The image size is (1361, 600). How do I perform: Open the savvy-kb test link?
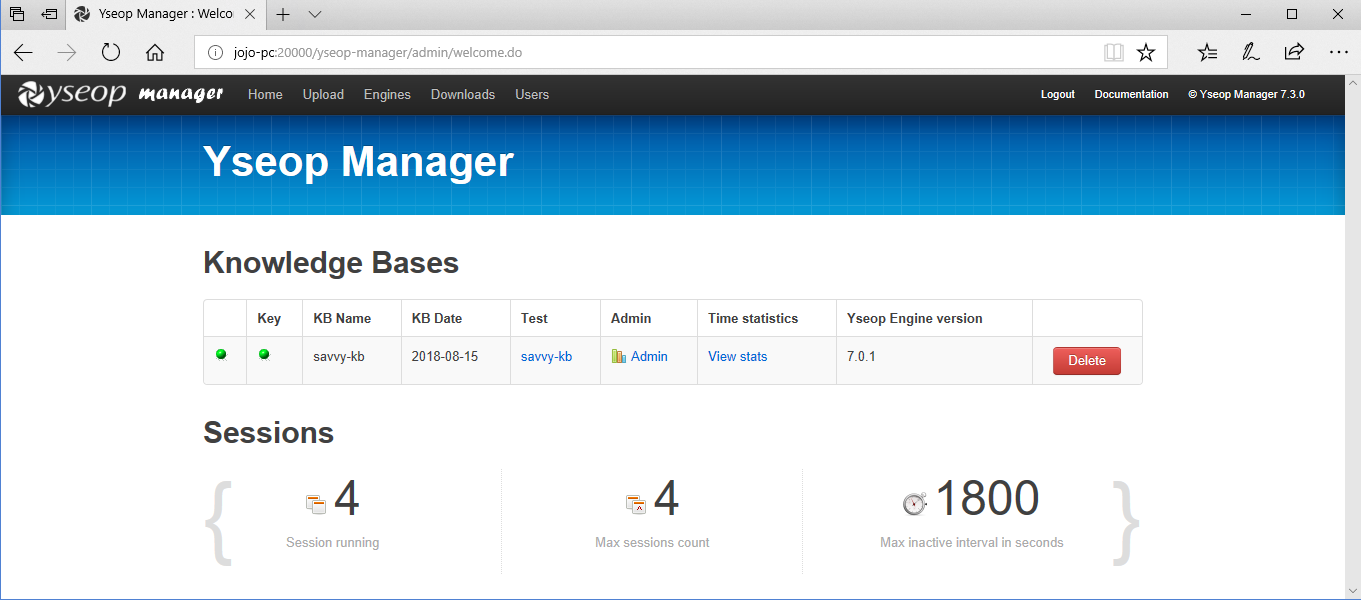546,356
